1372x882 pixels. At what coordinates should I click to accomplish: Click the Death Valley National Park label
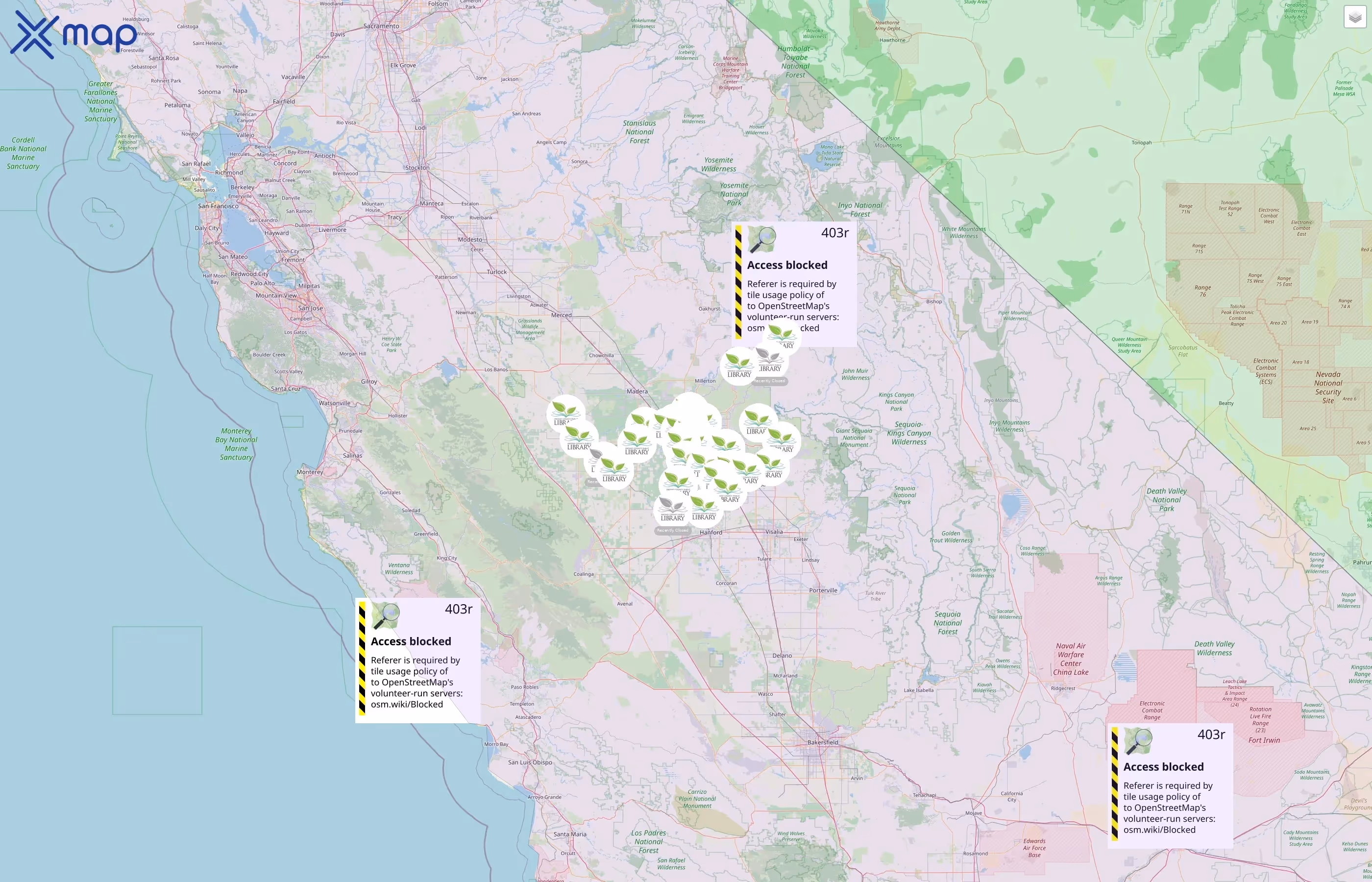point(1166,500)
